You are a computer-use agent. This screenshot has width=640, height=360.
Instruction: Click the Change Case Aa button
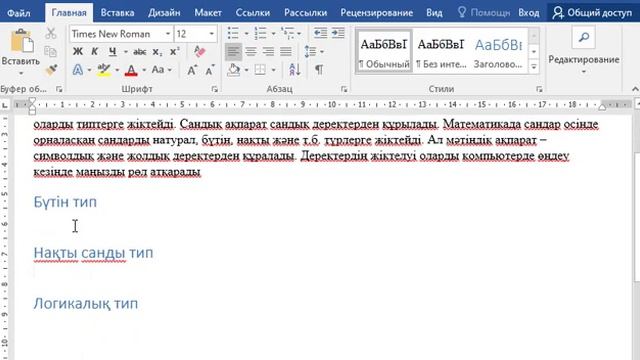tap(158, 70)
